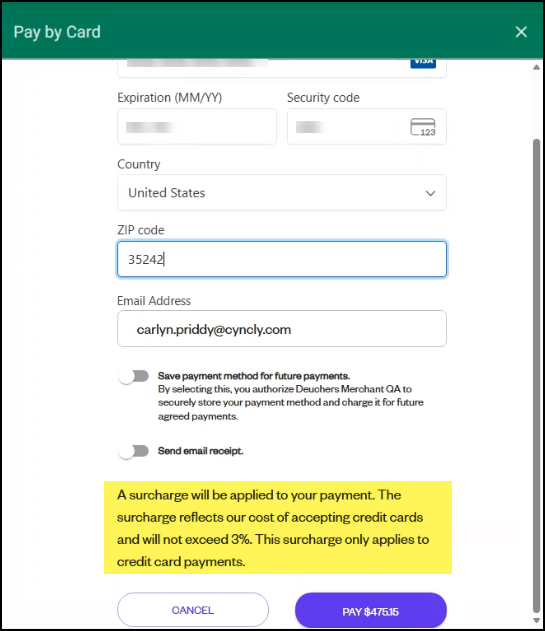The height and width of the screenshot is (631, 545).
Task: Close the Pay by Card dialog
Action: tap(521, 32)
